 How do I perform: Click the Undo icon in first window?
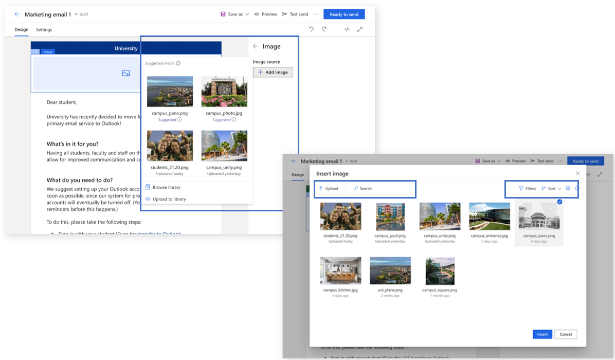click(311, 29)
